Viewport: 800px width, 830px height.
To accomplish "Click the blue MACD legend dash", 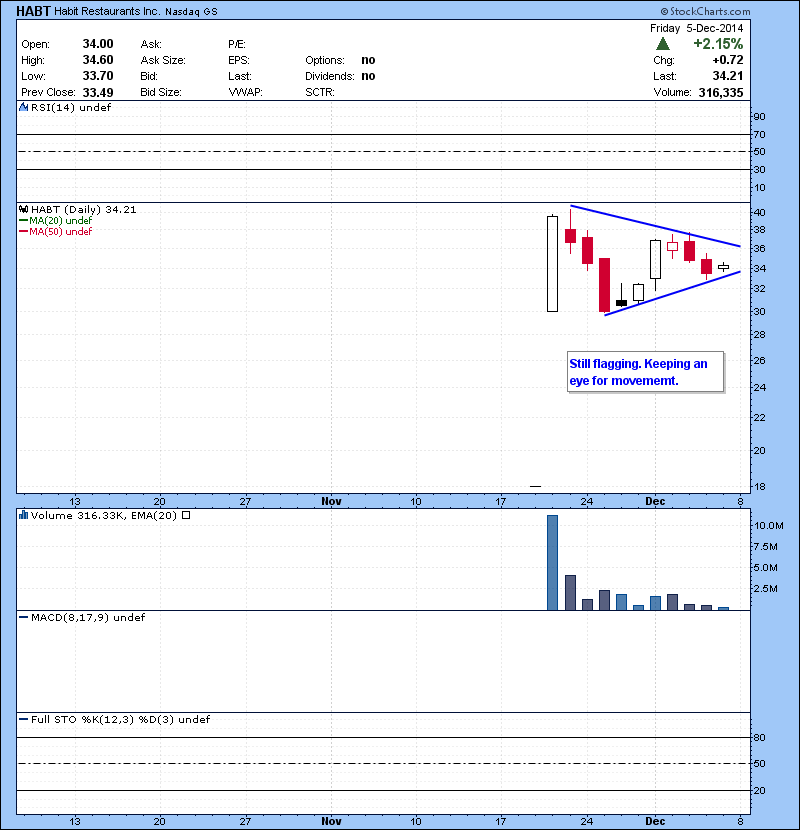I will pyautogui.click(x=23, y=617).
